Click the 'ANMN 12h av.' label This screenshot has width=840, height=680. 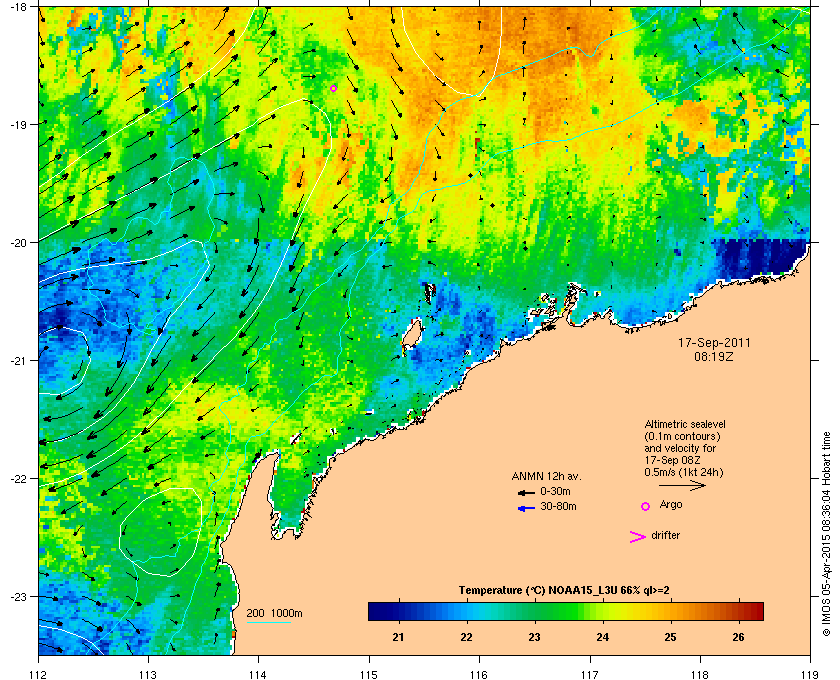(546, 476)
